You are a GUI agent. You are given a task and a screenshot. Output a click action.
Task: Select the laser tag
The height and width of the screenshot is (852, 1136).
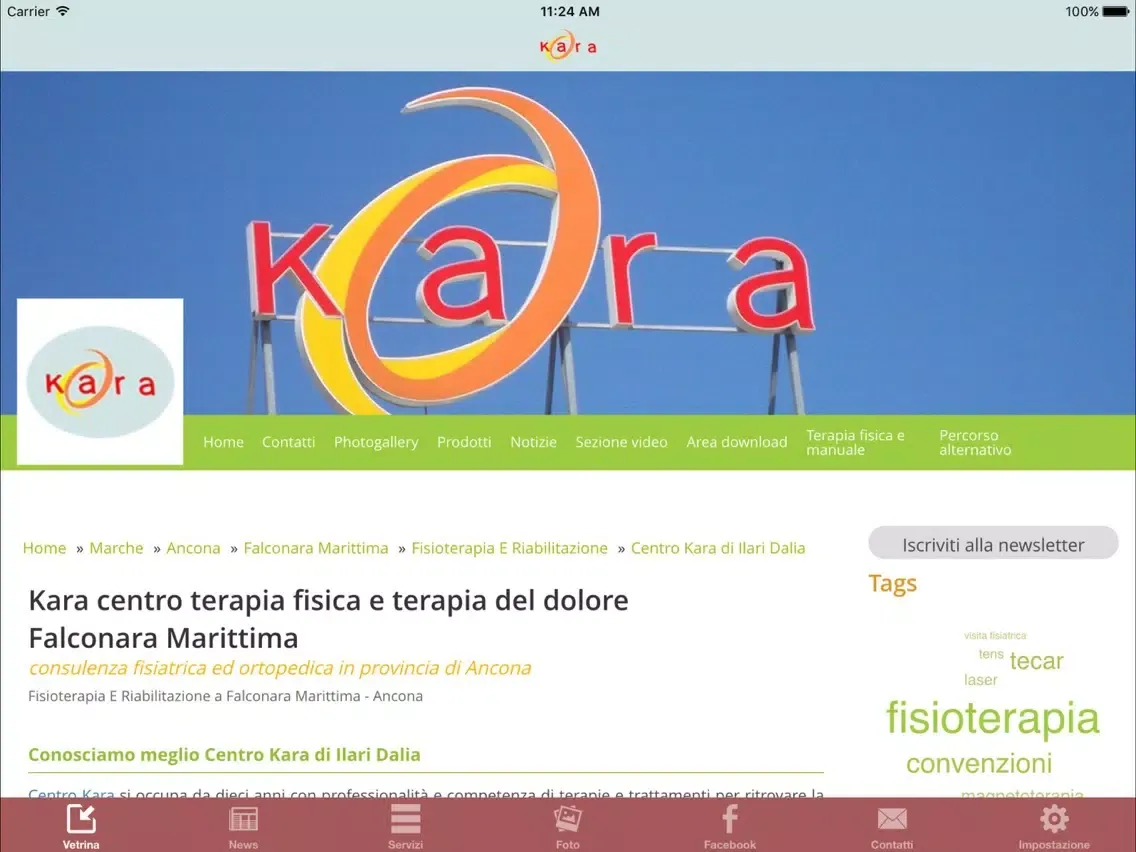pyautogui.click(x=980, y=680)
